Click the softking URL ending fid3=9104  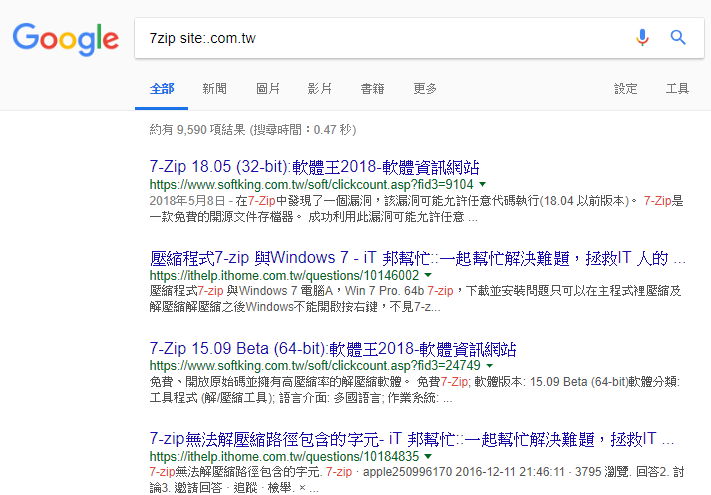click(311, 184)
